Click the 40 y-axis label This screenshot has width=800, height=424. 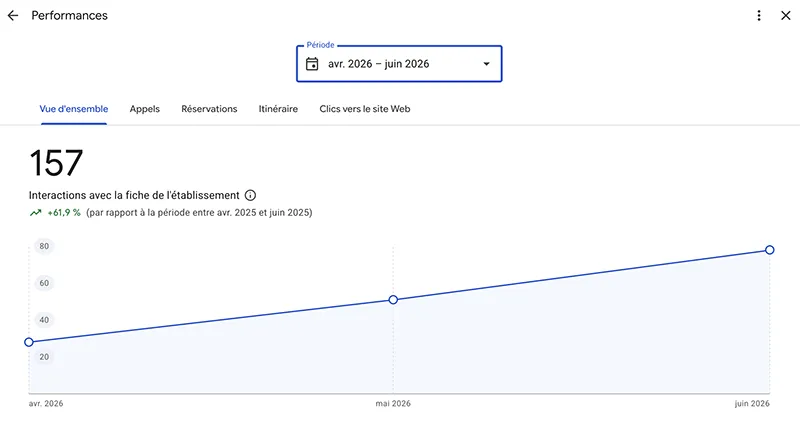click(x=44, y=320)
